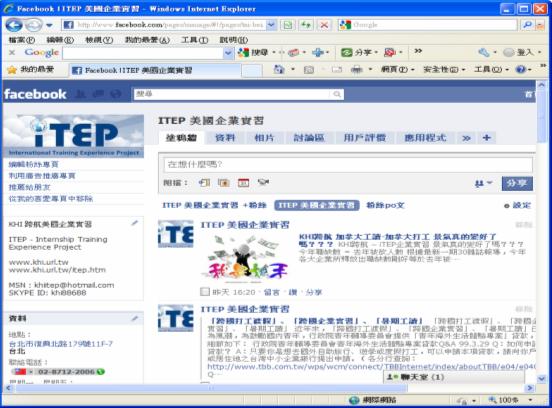Click the Facebook notifications globe icon

pyautogui.click(x=116, y=94)
